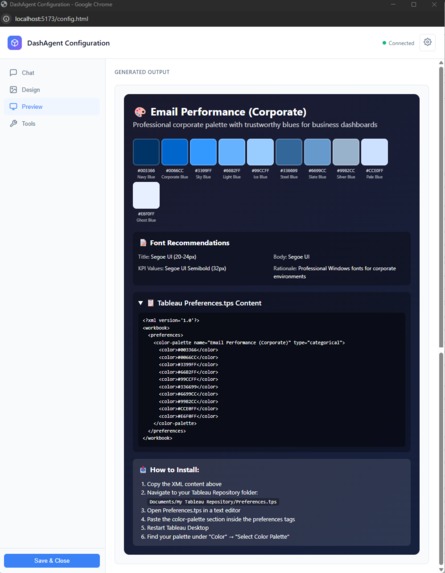
Task: Click the Connected status label
Action: pyautogui.click(x=401, y=43)
